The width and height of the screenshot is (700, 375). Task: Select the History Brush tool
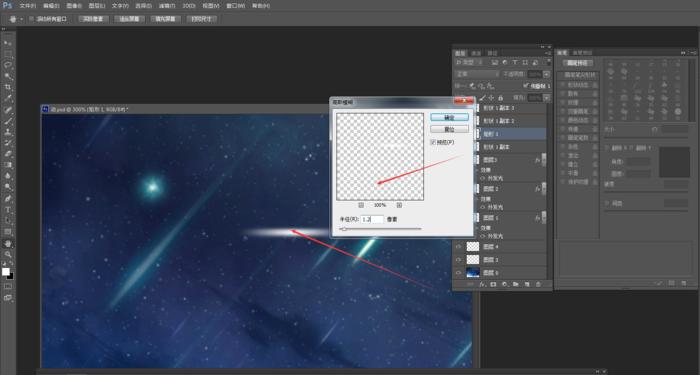[8, 143]
